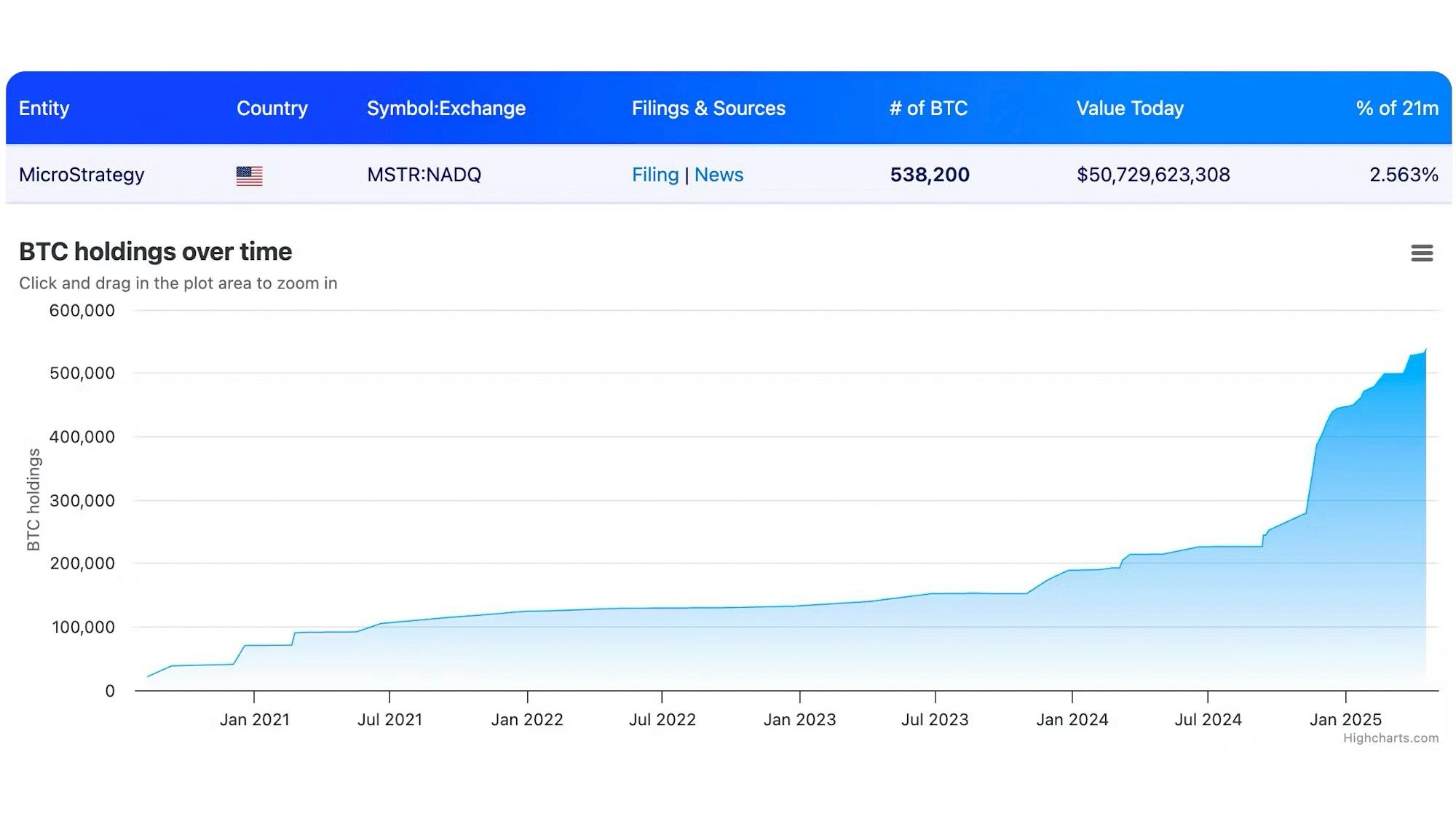Click the 100,000 y-axis label

[83, 628]
